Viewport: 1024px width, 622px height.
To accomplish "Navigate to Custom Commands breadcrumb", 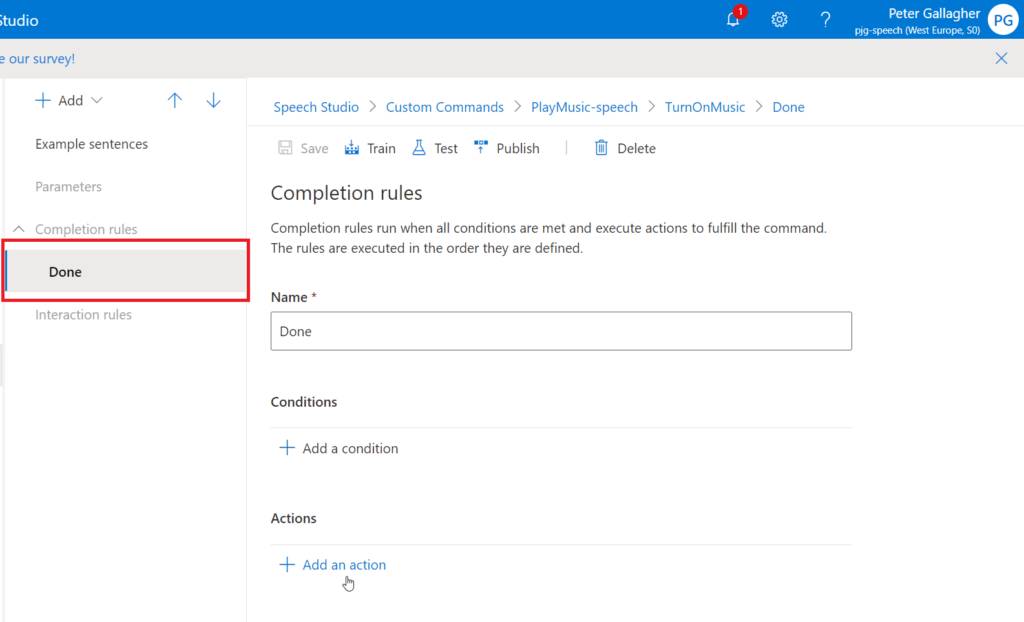I will (x=444, y=106).
